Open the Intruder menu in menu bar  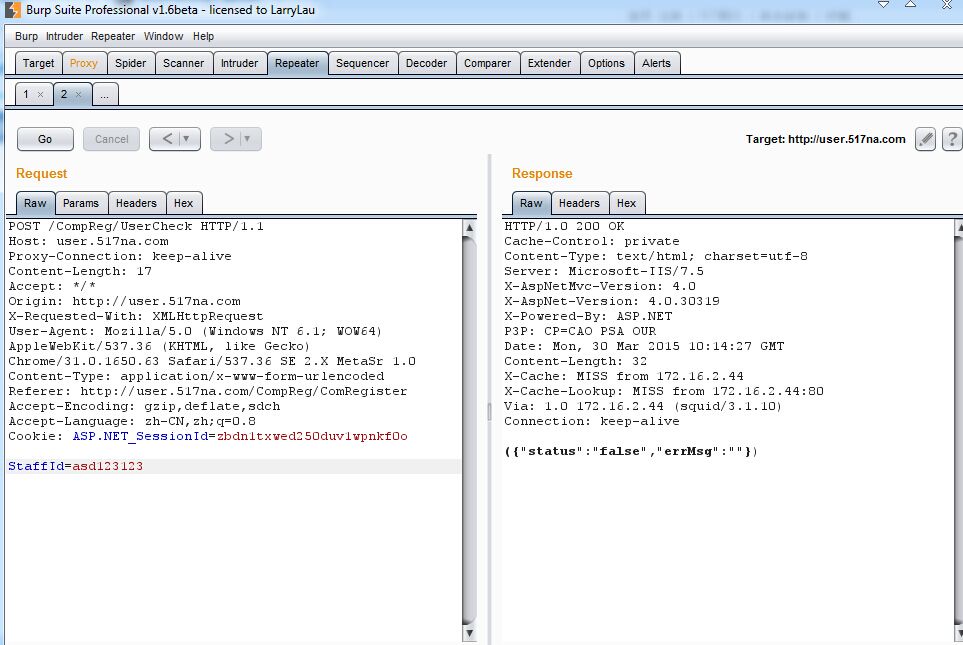[x=64, y=36]
